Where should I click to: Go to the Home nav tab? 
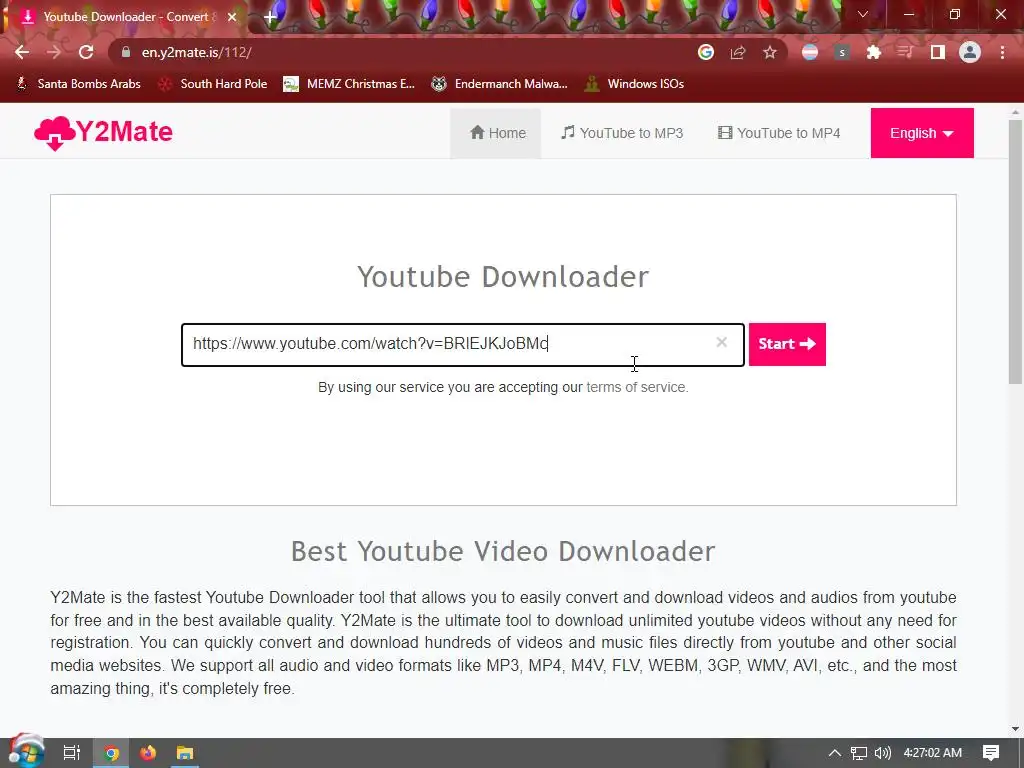tap(497, 133)
